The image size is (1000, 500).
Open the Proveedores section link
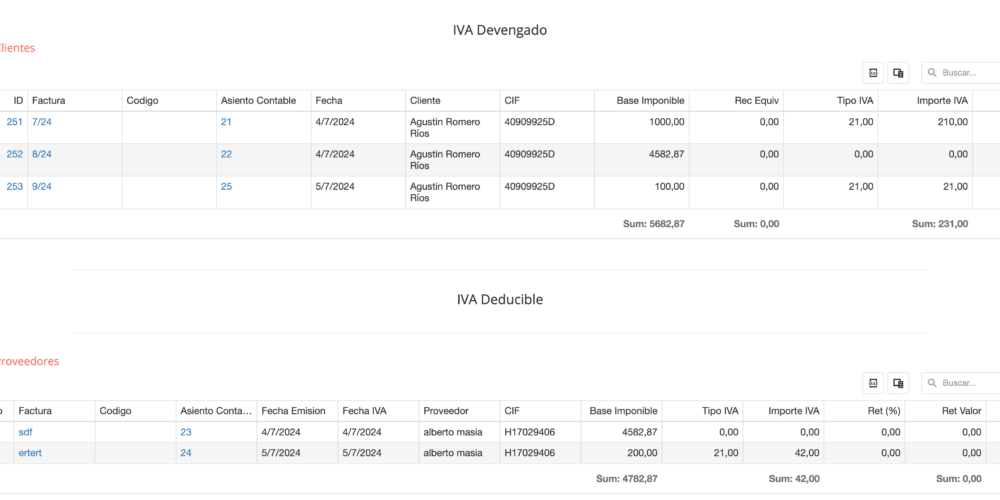point(29,361)
